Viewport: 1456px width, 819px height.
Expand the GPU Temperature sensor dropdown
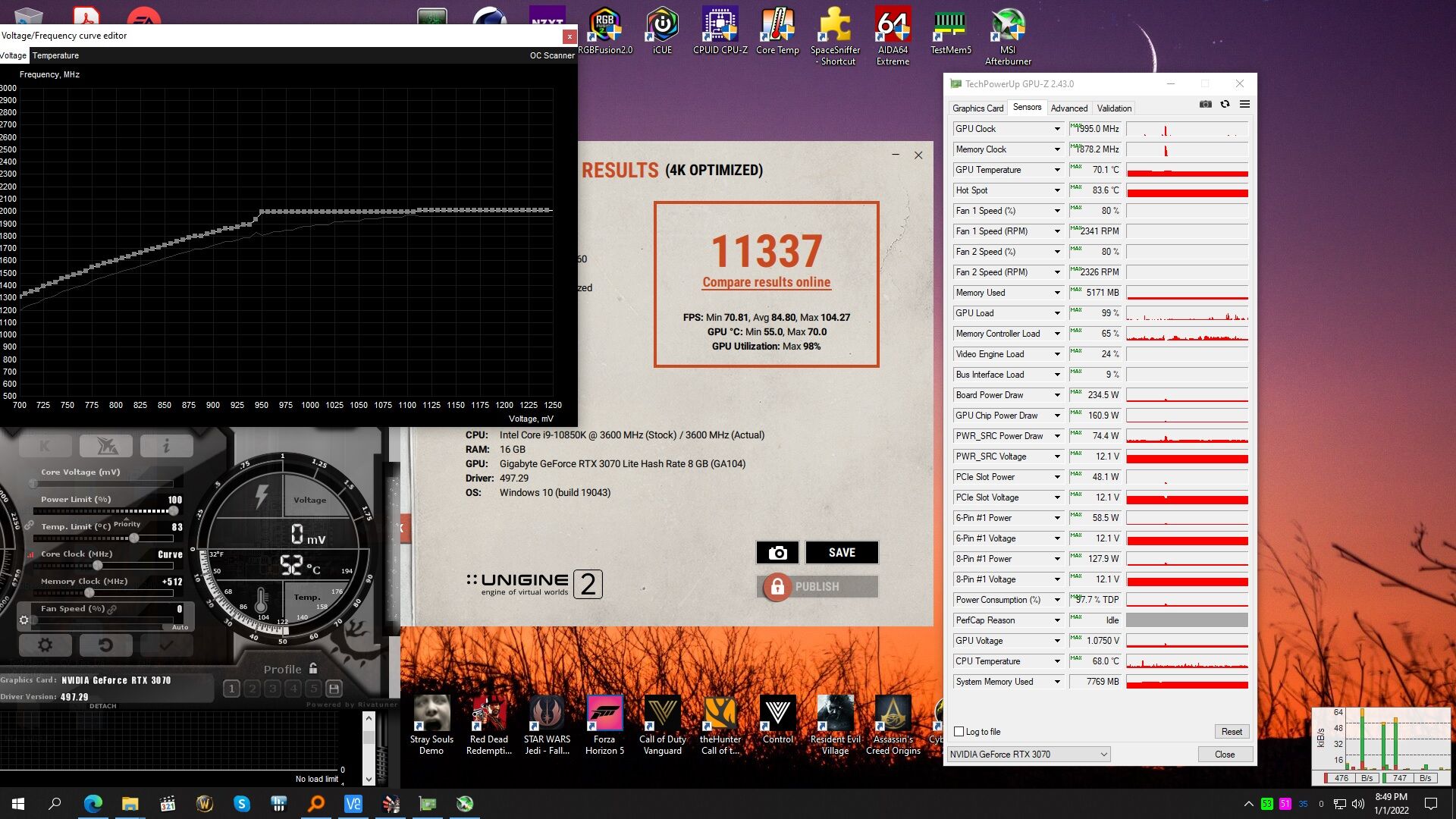tap(1057, 170)
